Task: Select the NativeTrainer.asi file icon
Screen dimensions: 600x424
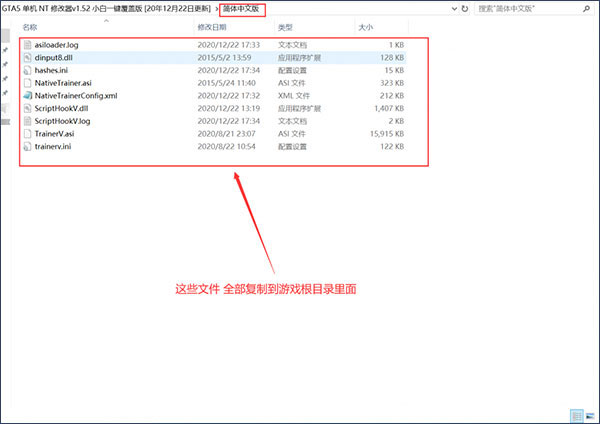Action: point(27,83)
